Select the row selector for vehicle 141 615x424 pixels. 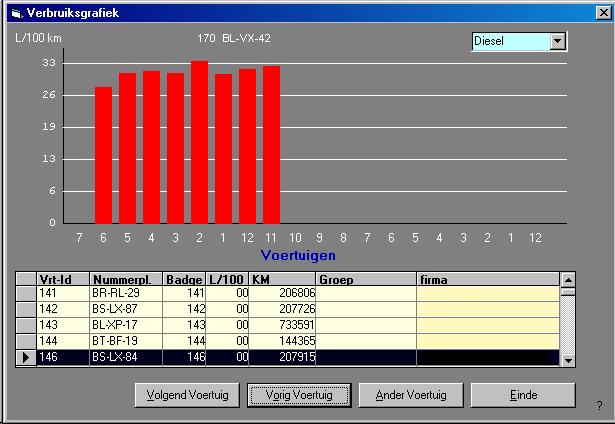(x=26, y=294)
